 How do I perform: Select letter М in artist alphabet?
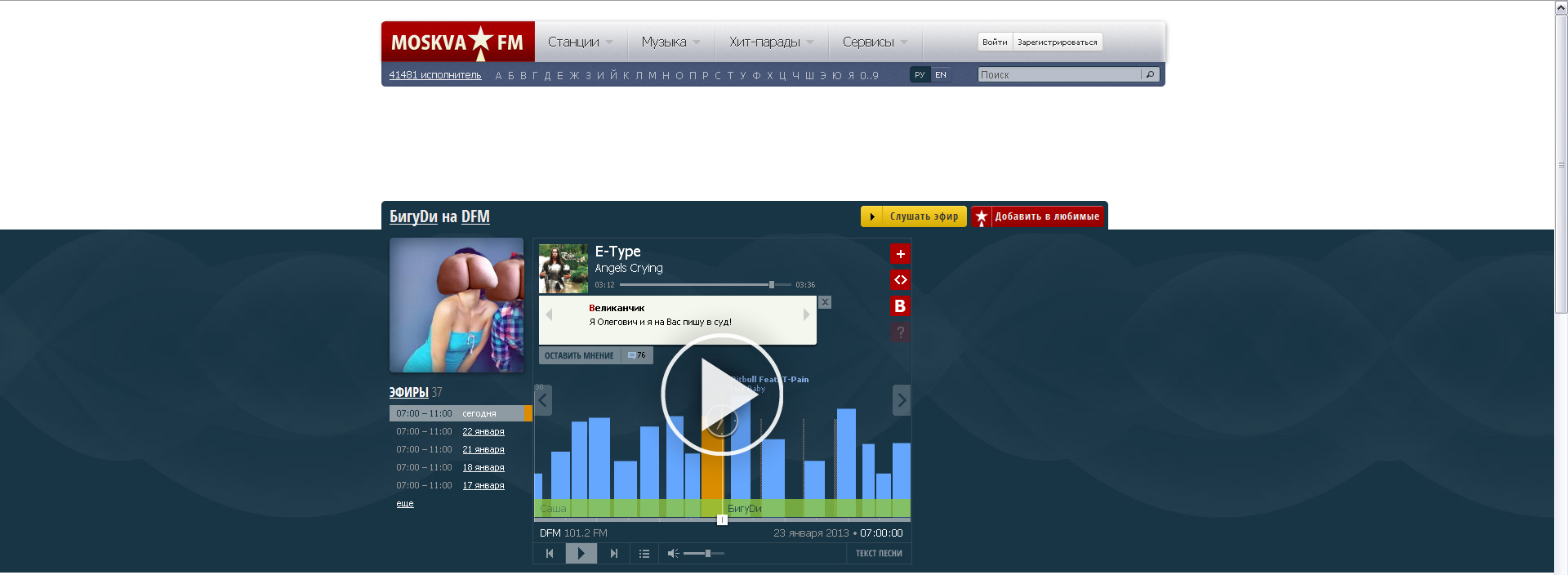[653, 75]
